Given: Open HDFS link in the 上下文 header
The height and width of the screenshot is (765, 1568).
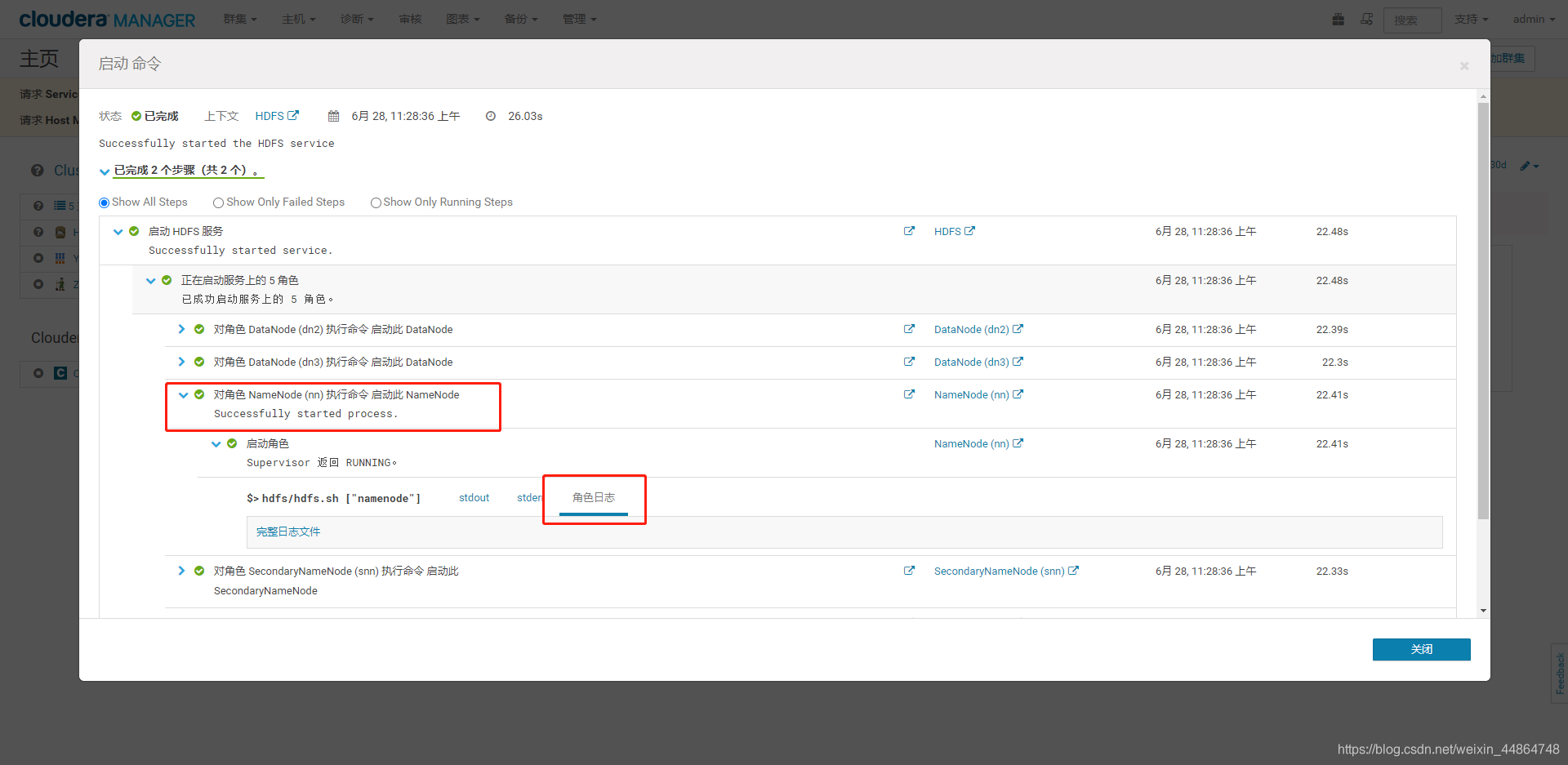Looking at the screenshot, I should pos(269,116).
